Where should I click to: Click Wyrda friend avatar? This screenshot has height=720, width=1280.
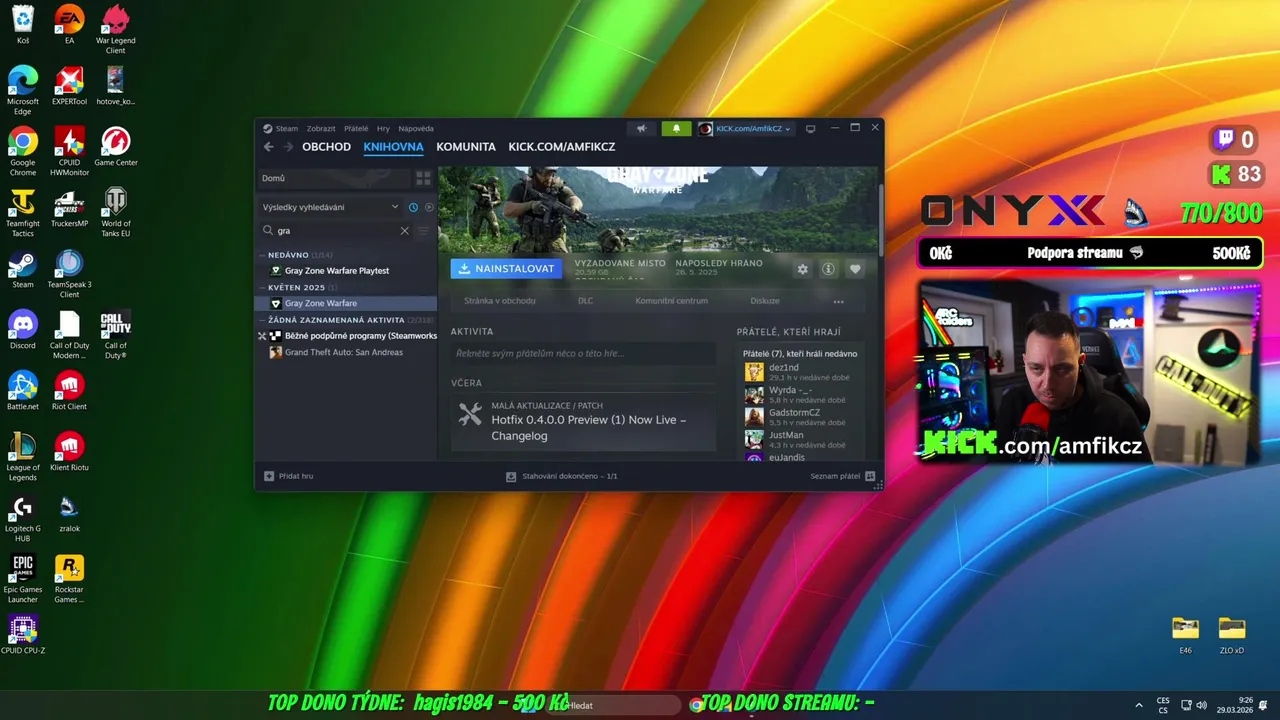coord(754,394)
